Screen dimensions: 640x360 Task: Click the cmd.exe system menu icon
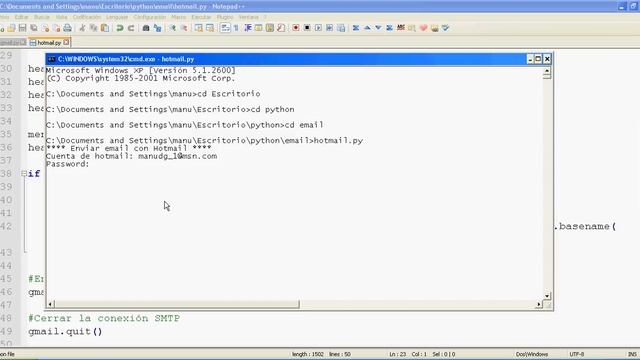pos(51,59)
